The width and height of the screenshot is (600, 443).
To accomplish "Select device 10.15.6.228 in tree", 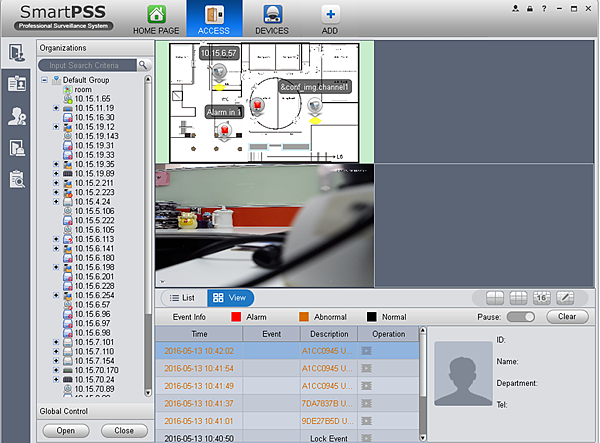I will pos(89,286).
